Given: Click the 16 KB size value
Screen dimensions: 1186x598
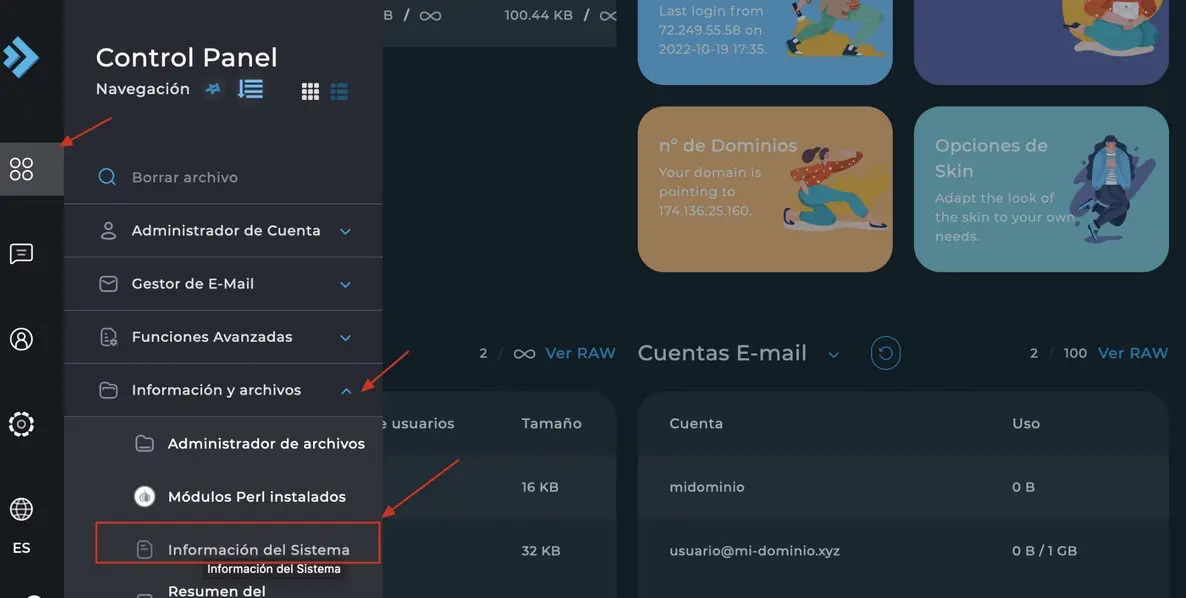Looking at the screenshot, I should 539,487.
